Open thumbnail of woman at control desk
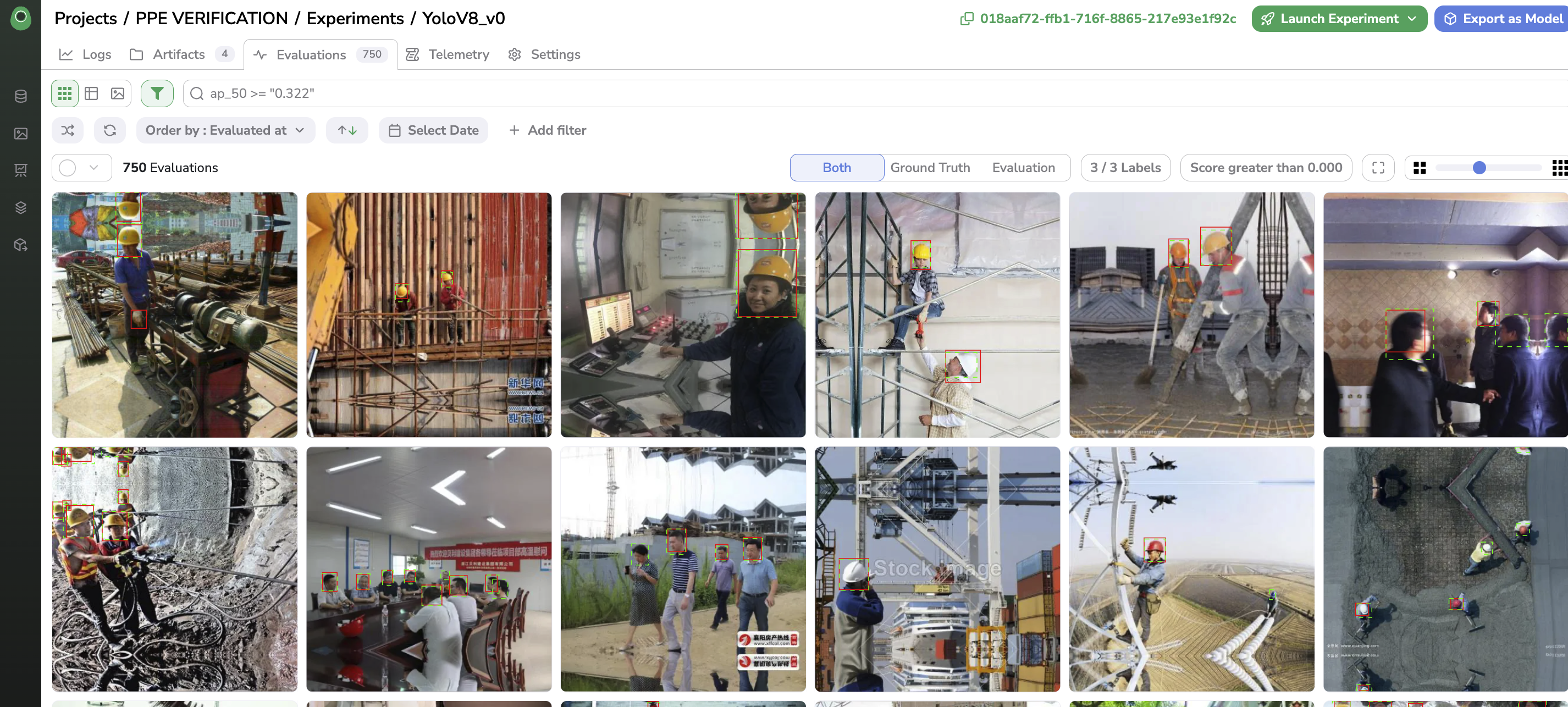Viewport: 1568px width, 707px height. pyautogui.click(x=683, y=315)
